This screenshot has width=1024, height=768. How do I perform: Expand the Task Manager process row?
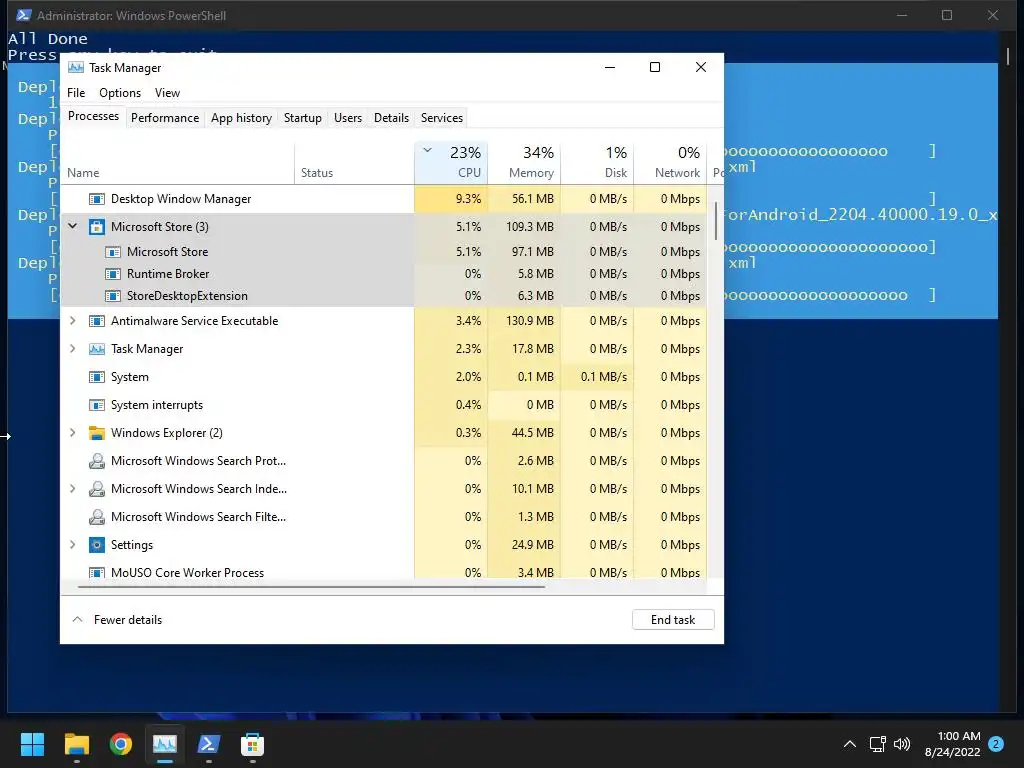click(x=73, y=349)
